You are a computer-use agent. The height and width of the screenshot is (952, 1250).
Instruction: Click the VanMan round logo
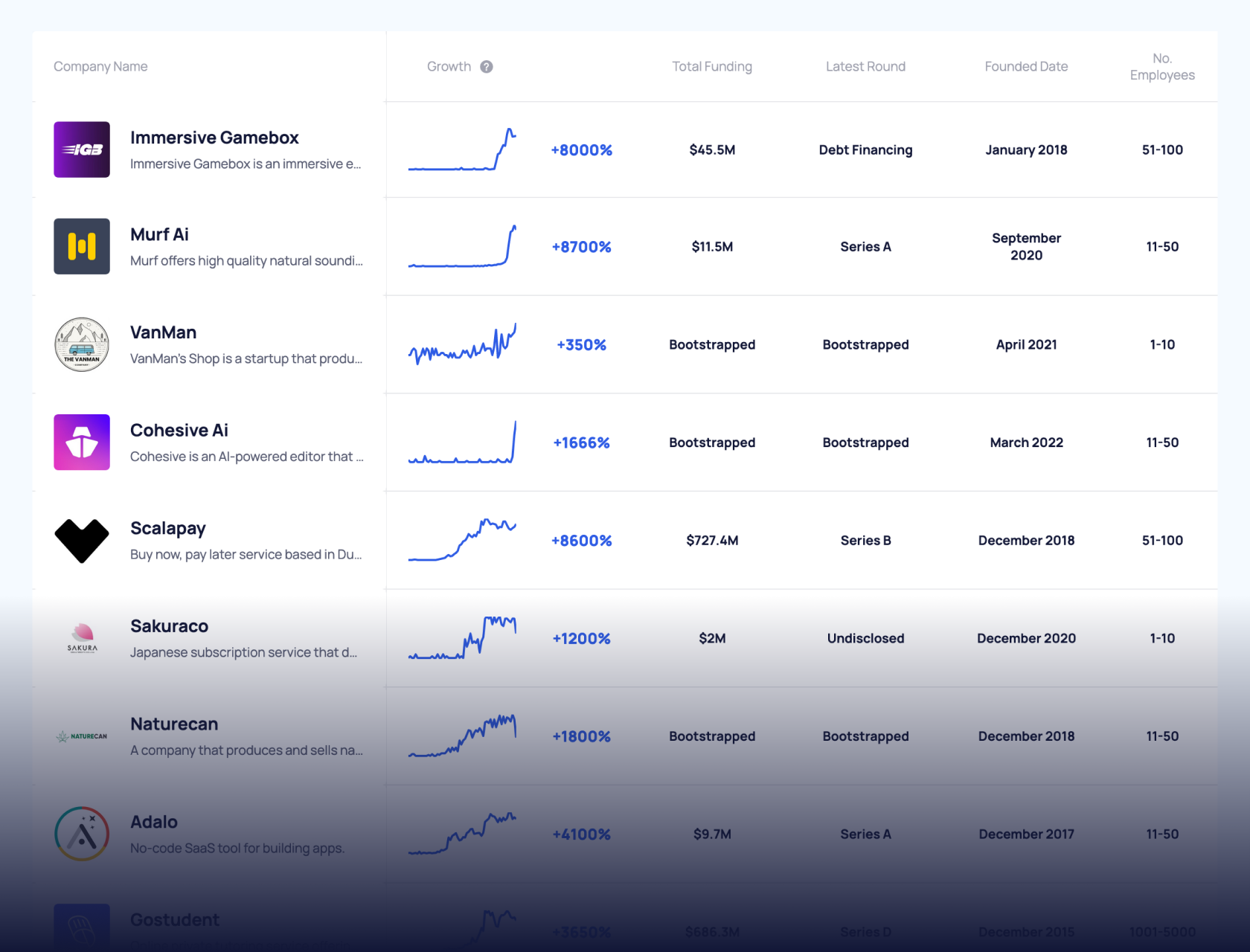click(x=82, y=344)
